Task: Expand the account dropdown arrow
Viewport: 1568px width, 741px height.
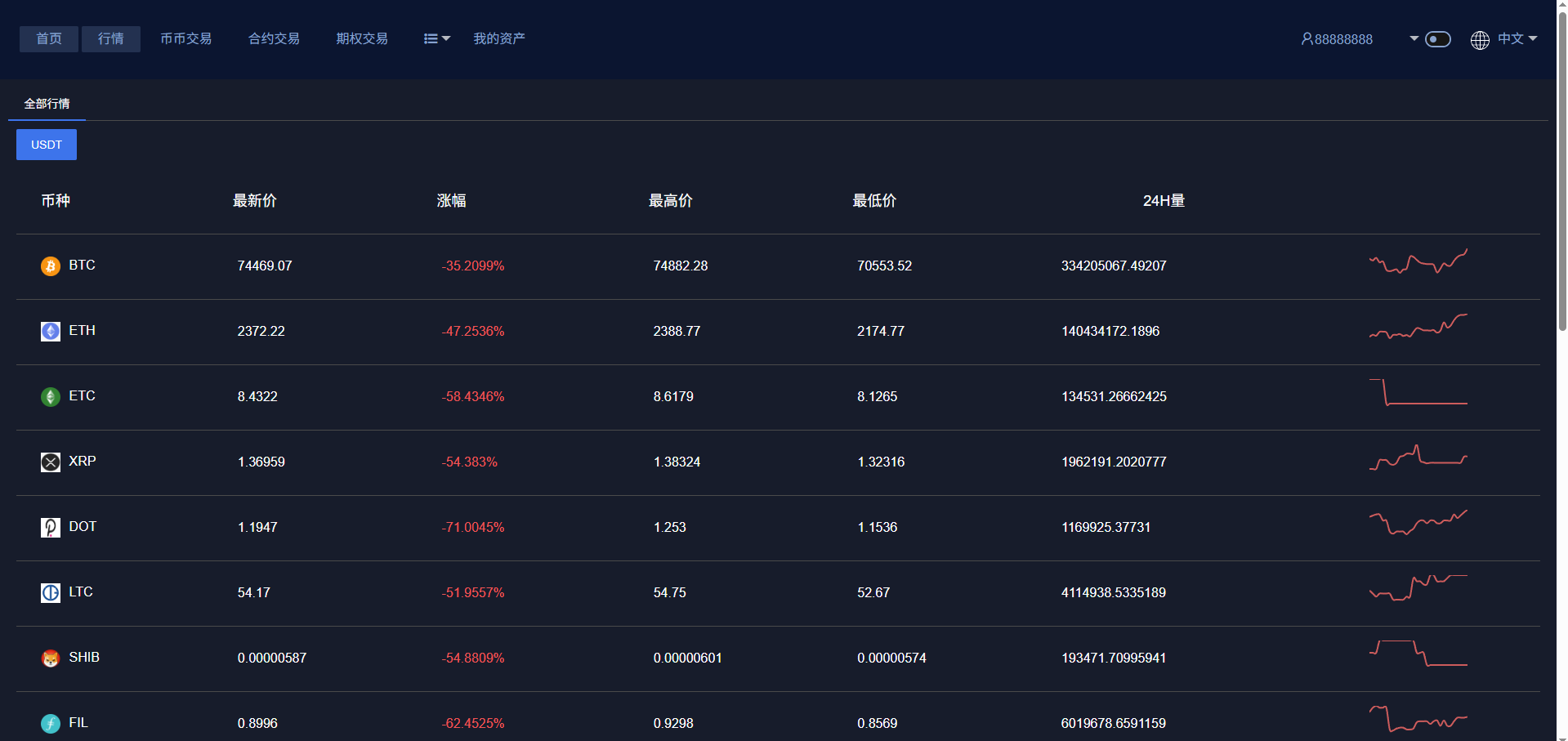Action: (x=1414, y=38)
